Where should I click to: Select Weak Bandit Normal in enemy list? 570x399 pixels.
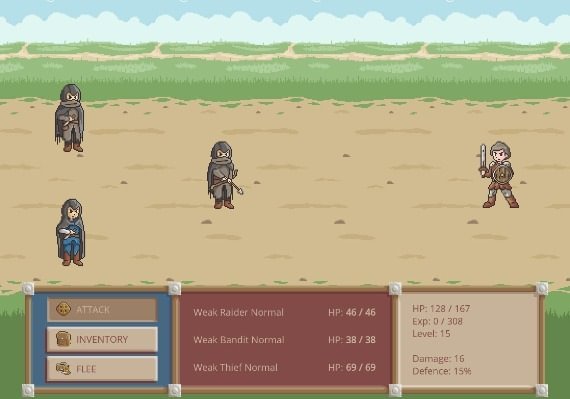[239, 340]
